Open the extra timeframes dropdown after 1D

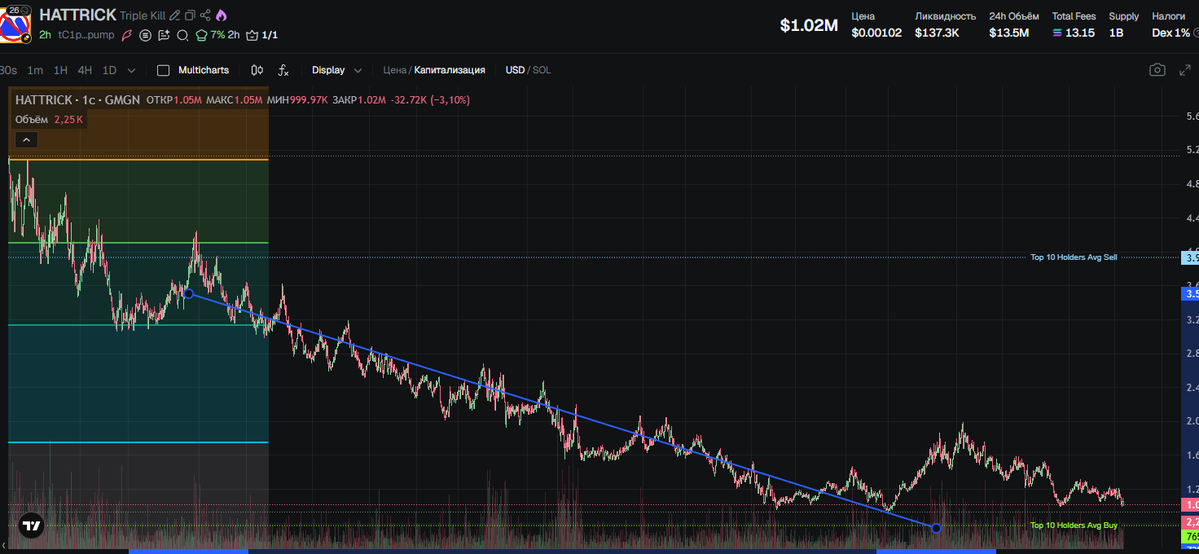133,70
